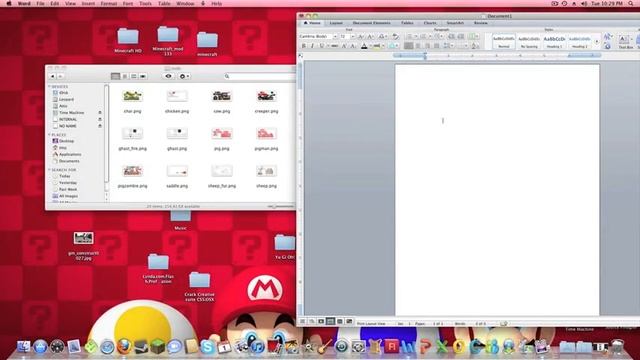640x360 pixels.
Task: Open Finder from the Dock
Action: [x=24, y=347]
